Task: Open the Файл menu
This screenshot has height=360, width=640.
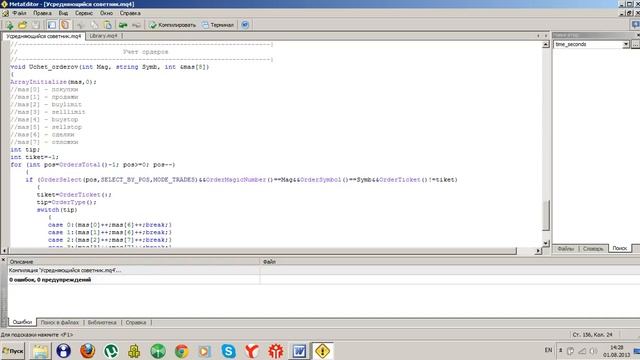Action: tap(19, 13)
